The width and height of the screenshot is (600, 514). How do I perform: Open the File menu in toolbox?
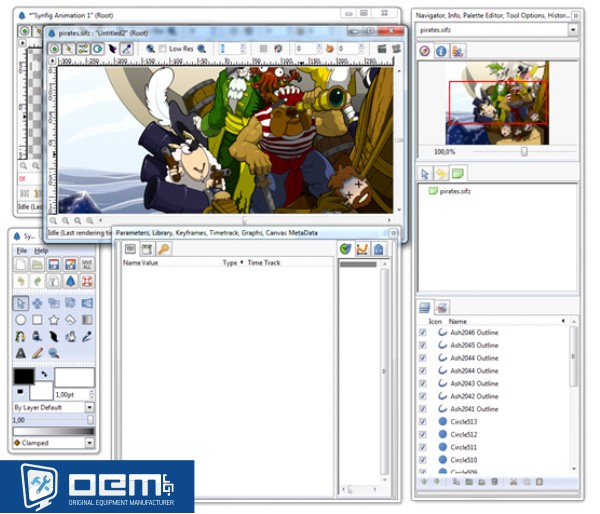[x=21, y=251]
